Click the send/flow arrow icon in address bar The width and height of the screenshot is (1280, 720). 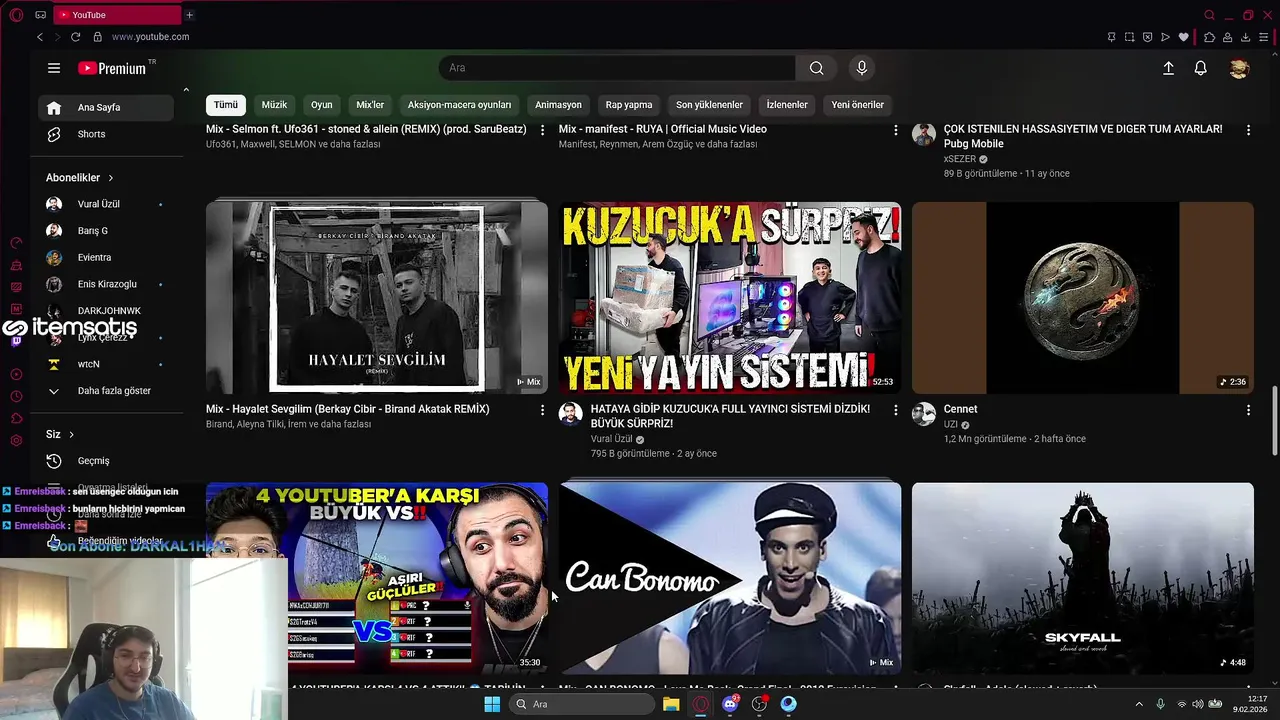[1165, 37]
